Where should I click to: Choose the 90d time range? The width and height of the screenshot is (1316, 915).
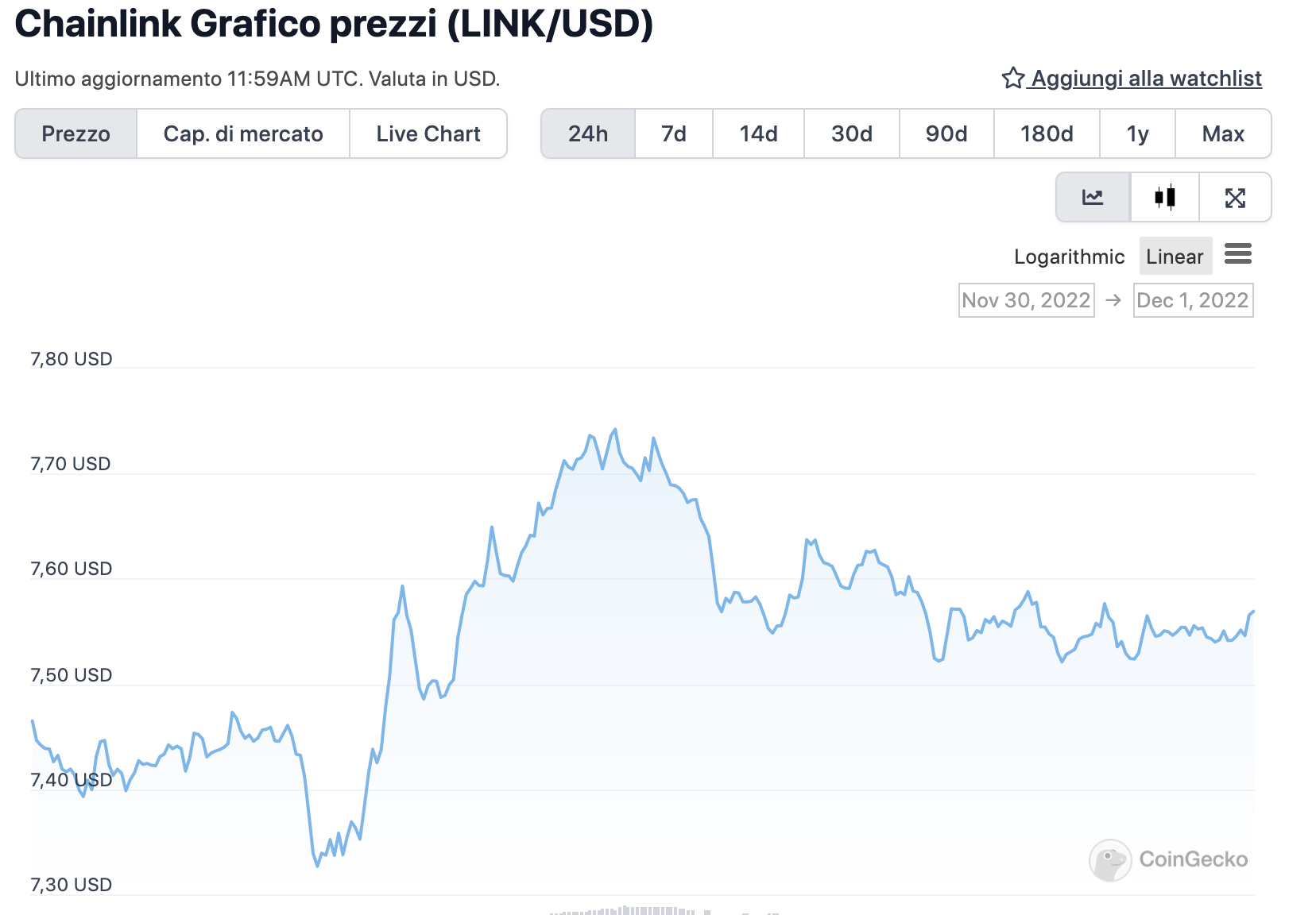point(946,133)
